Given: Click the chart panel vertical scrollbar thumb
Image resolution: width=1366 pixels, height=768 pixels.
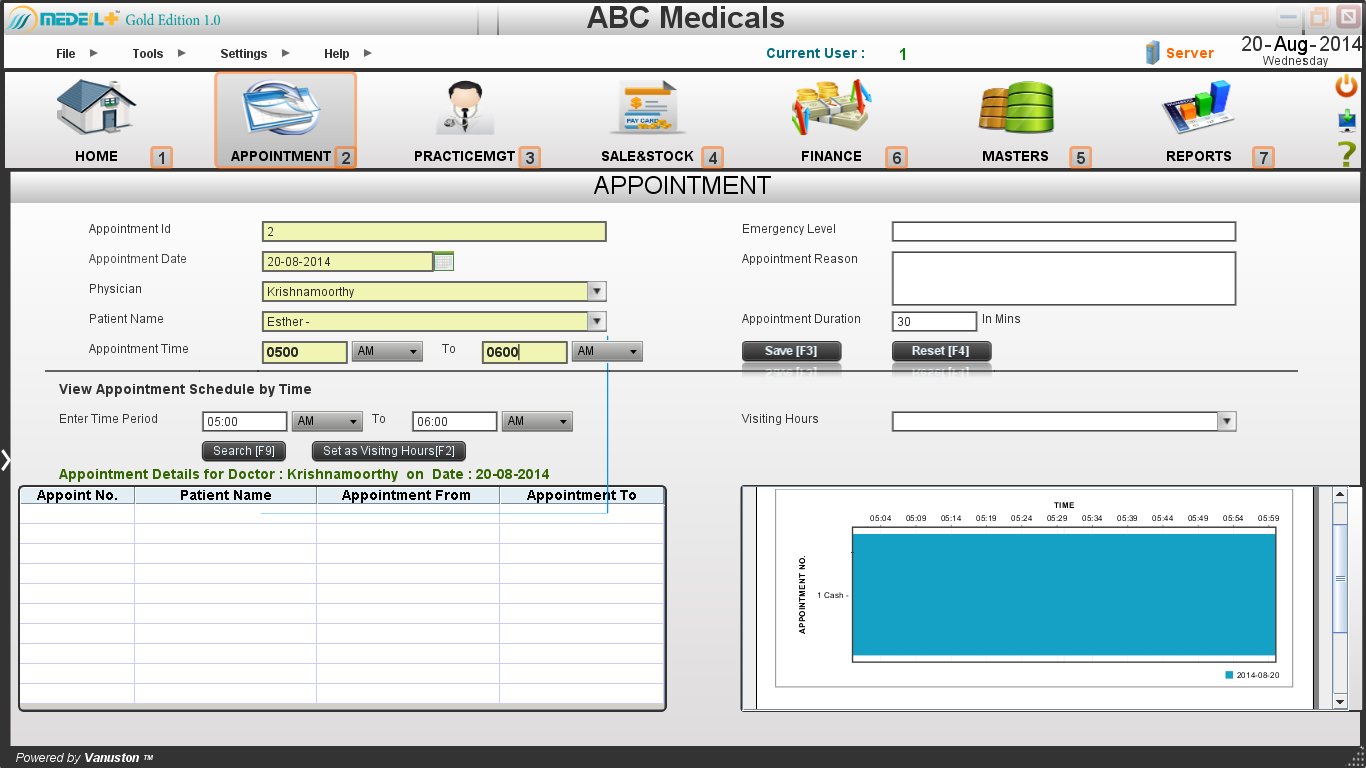Looking at the screenshot, I should coord(1341,578).
